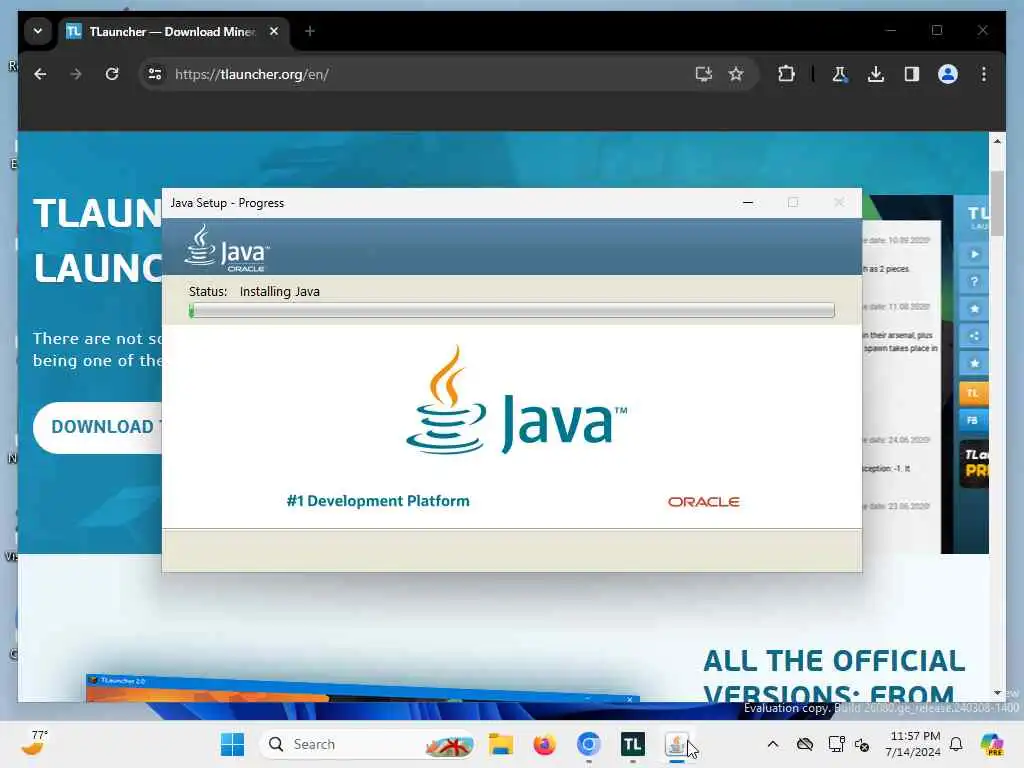Close the TLauncher browser tab
Image resolution: width=1024 pixels, height=768 pixels.
click(x=274, y=31)
